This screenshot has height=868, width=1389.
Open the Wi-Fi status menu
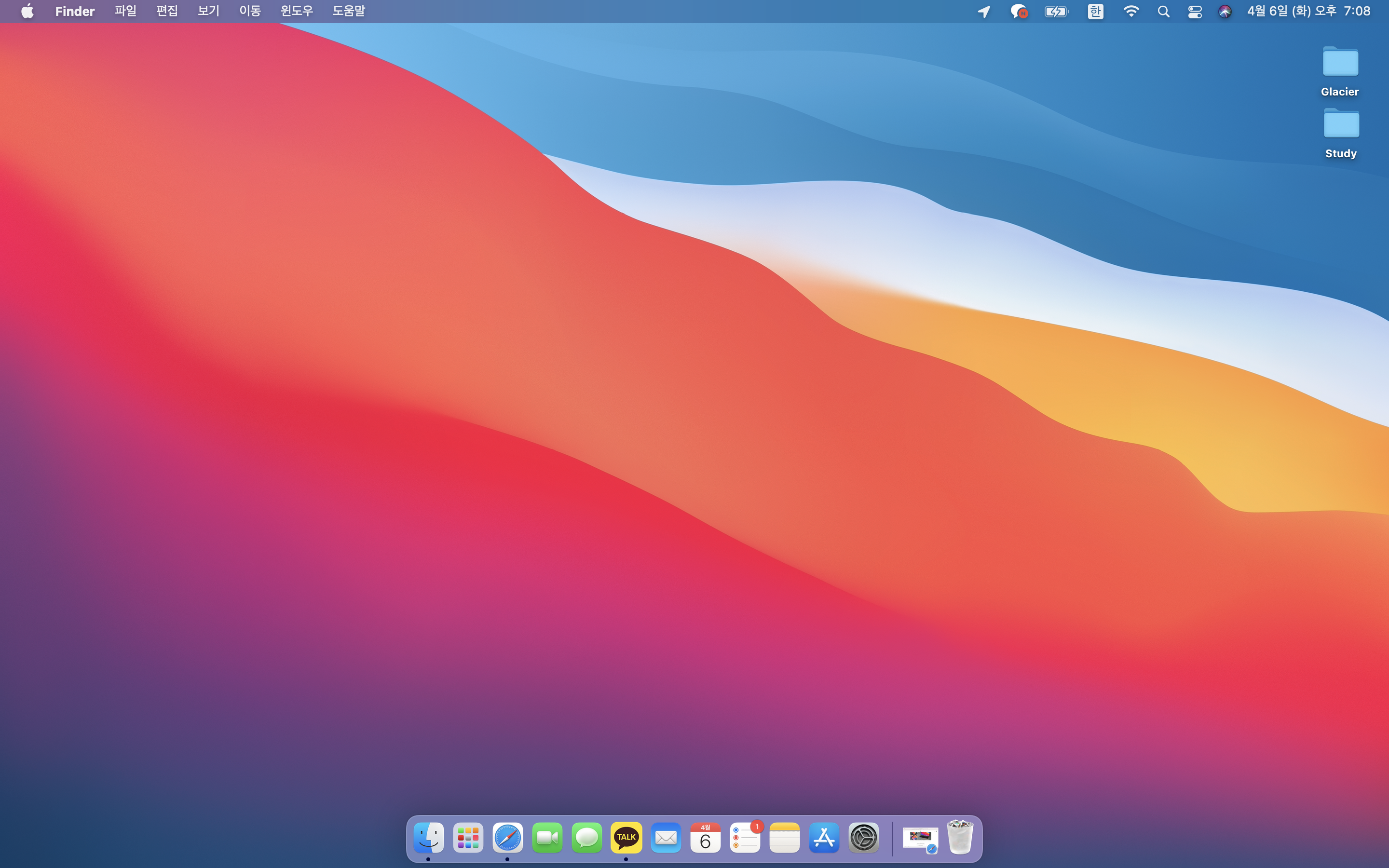click(x=1130, y=12)
